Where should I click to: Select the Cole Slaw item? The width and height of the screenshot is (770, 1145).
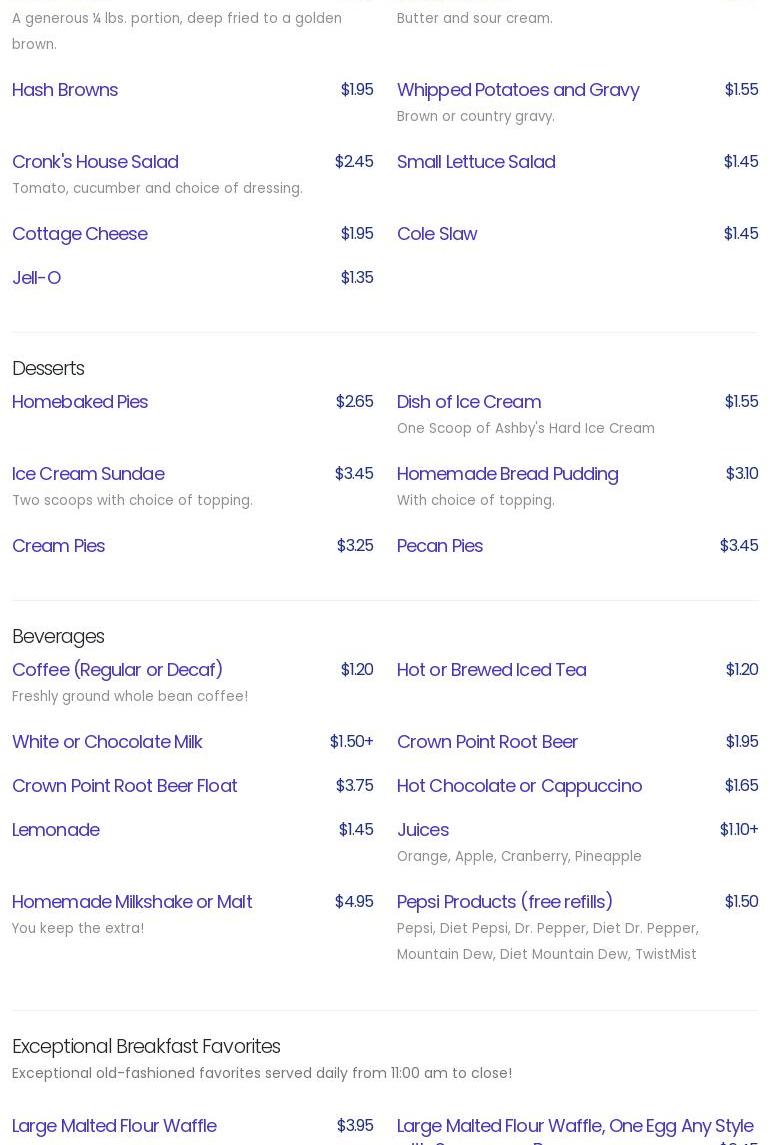coord(437,234)
